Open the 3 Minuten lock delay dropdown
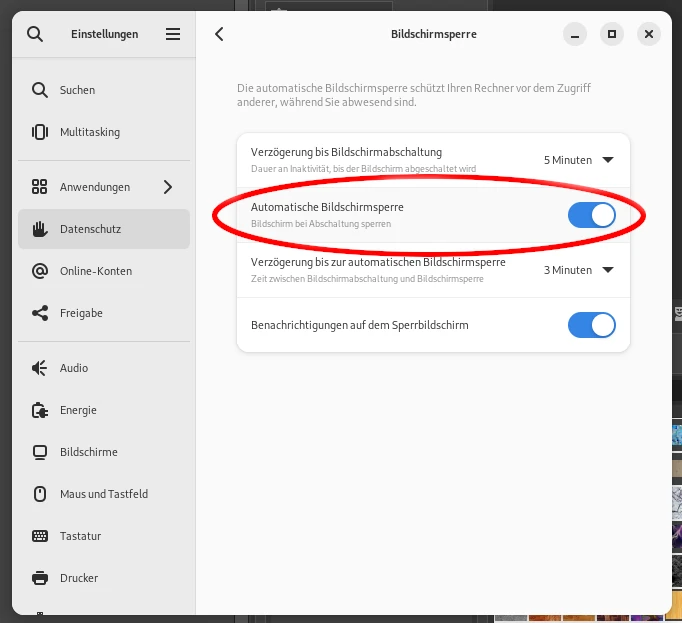Image resolution: width=682 pixels, height=623 pixels. pos(578,270)
